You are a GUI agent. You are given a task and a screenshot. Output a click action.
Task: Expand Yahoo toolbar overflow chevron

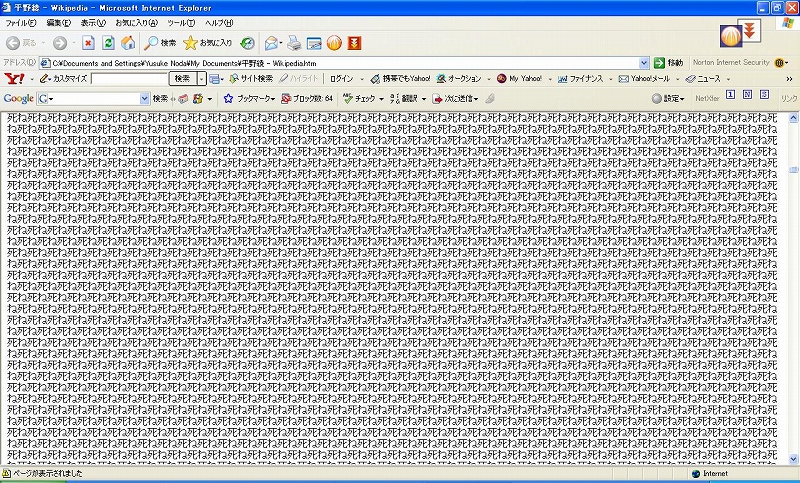click(789, 79)
